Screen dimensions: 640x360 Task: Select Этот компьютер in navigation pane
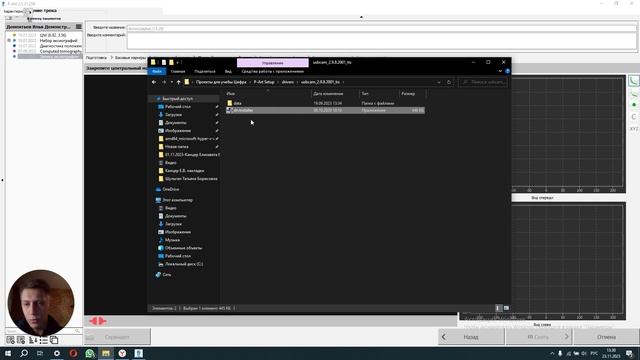point(177,200)
